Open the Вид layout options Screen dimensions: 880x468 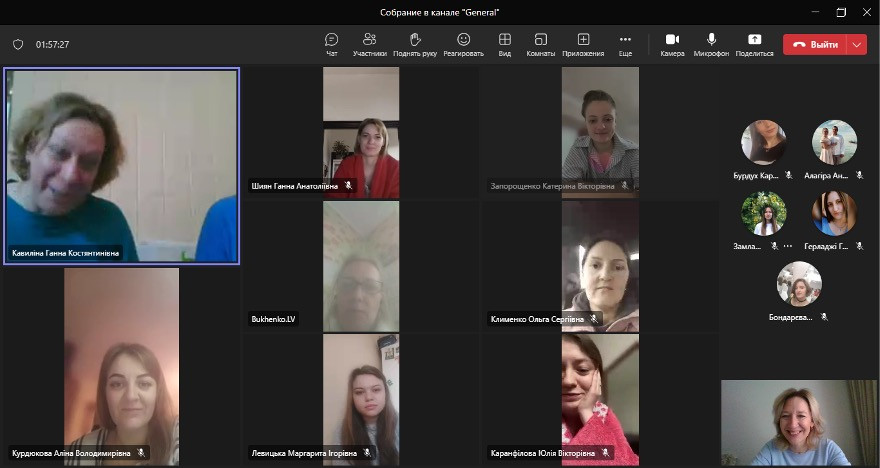point(505,44)
